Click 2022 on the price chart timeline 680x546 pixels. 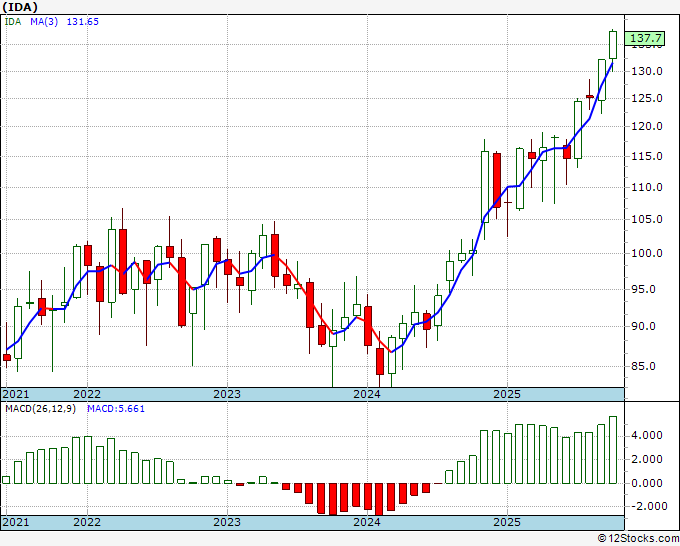coord(87,394)
